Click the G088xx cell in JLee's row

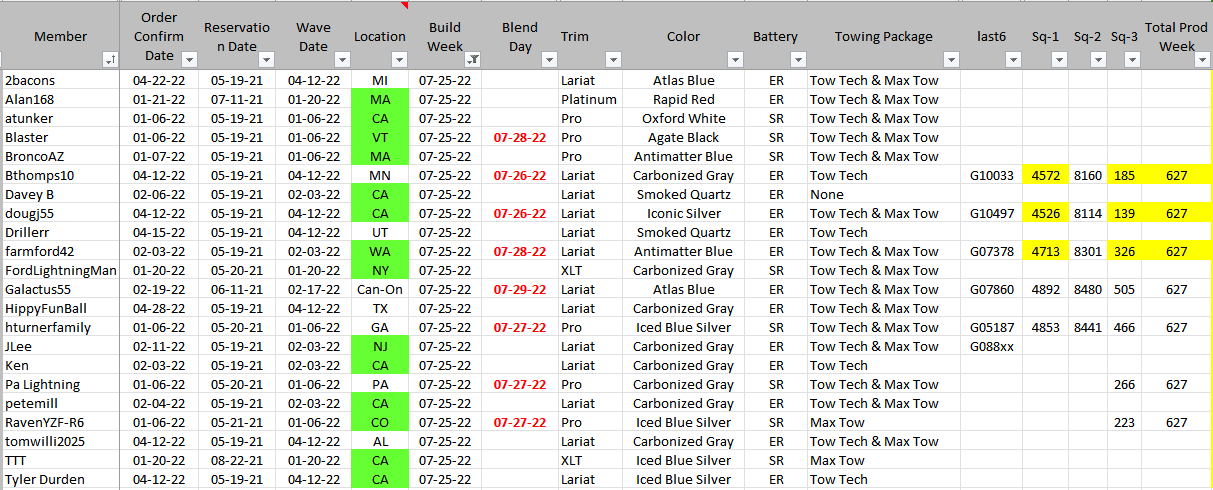tap(991, 347)
